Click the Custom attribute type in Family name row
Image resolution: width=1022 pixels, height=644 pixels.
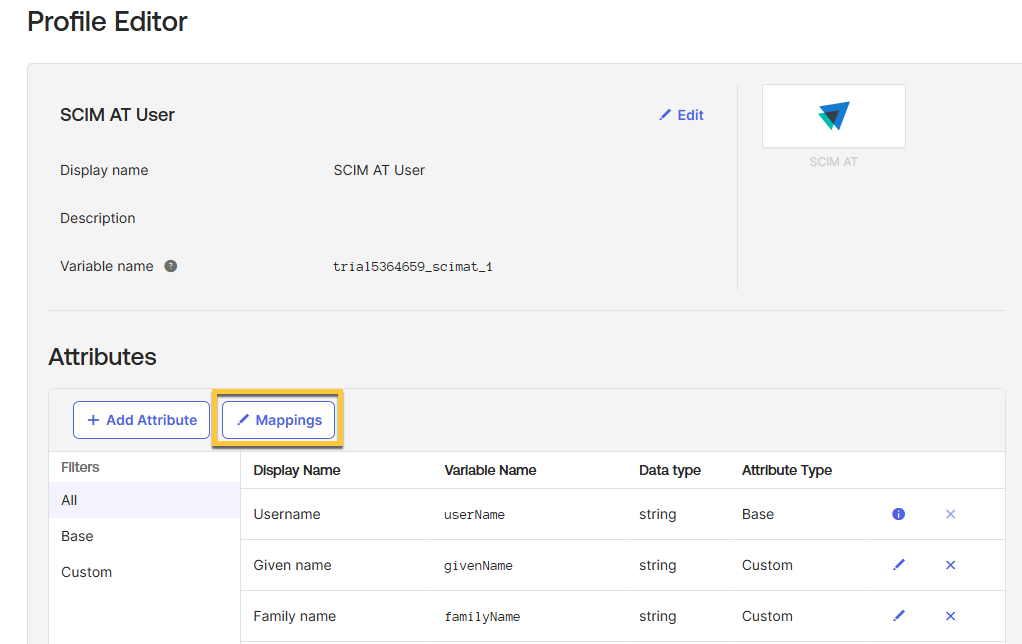tap(767, 615)
